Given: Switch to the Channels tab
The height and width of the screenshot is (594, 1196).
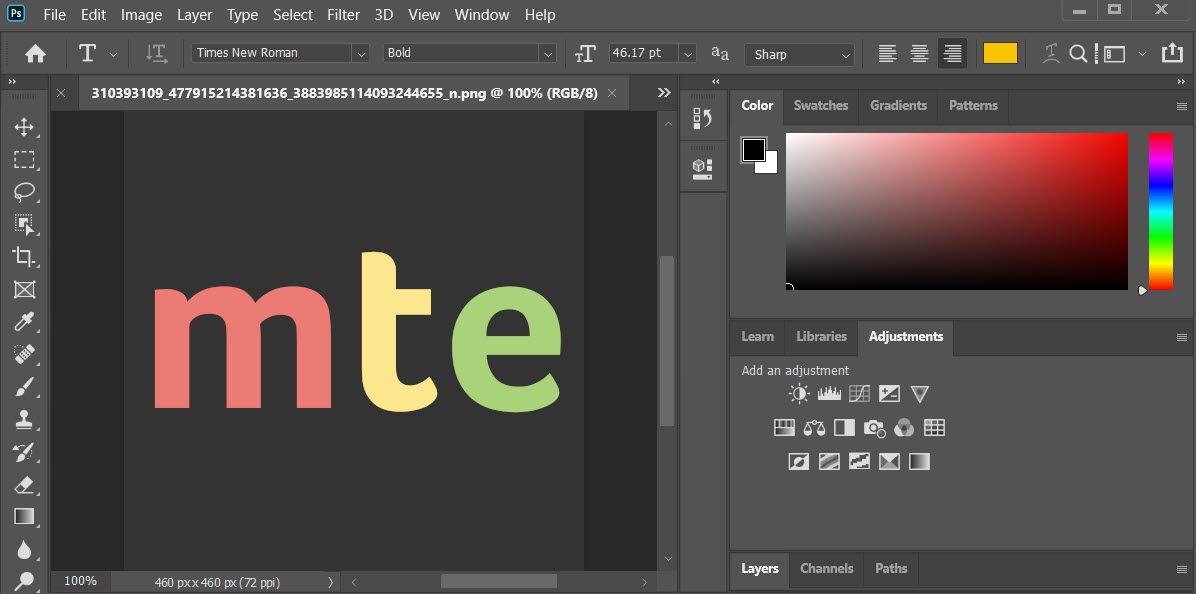Looking at the screenshot, I should [826, 568].
